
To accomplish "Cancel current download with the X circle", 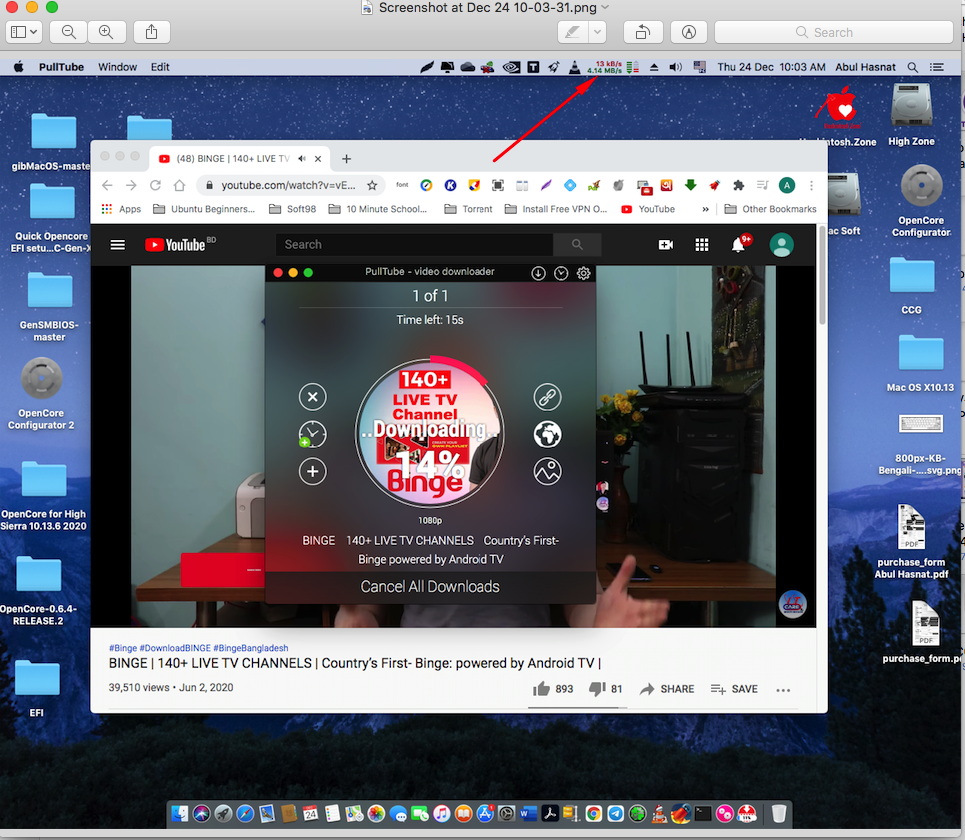I will click(313, 397).
